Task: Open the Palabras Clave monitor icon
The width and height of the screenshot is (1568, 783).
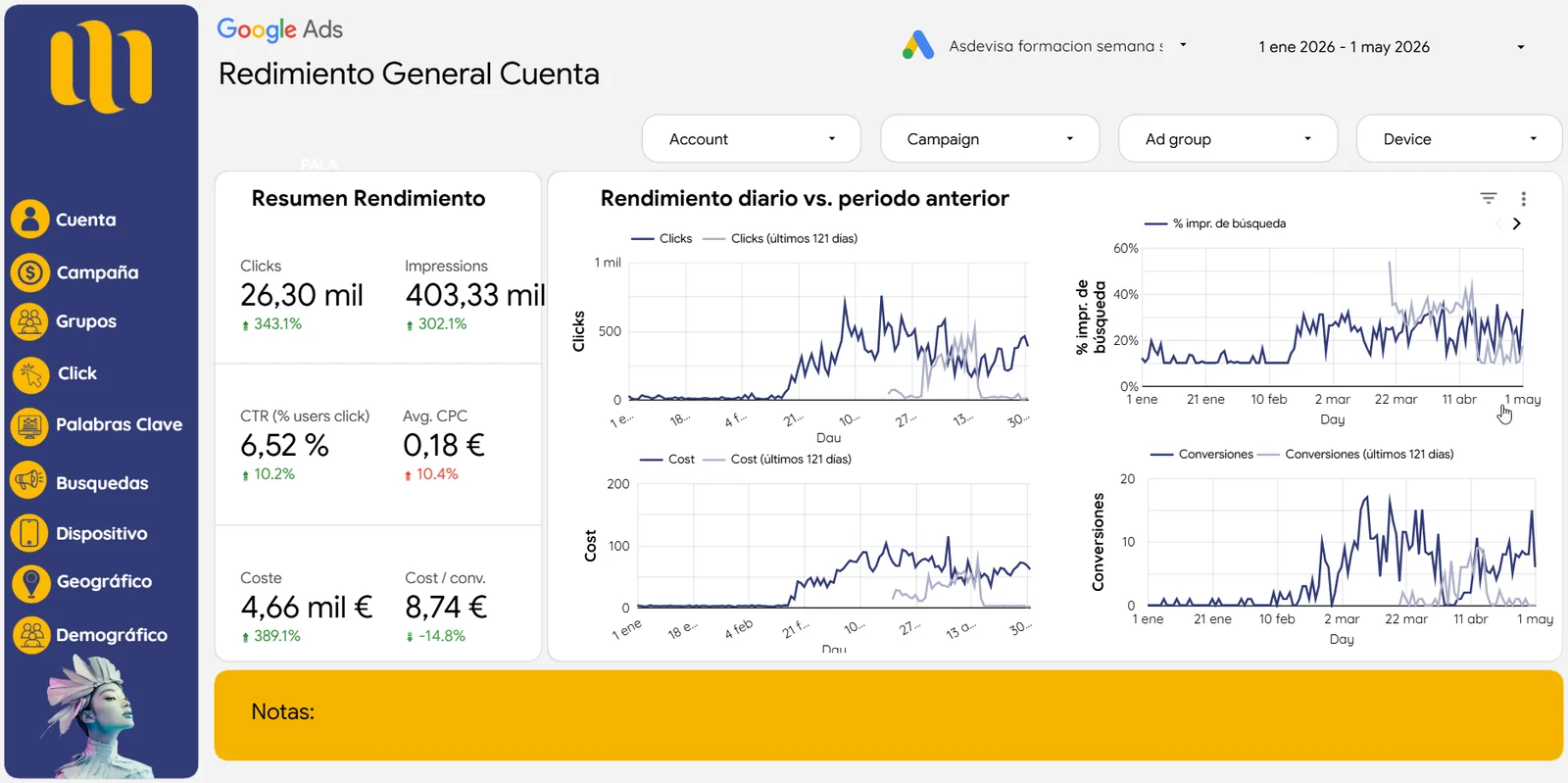Action: tap(30, 425)
